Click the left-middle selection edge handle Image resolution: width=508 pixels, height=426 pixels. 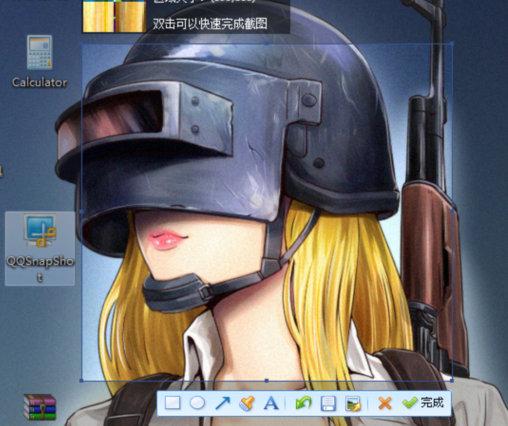pyautogui.click(x=82, y=211)
